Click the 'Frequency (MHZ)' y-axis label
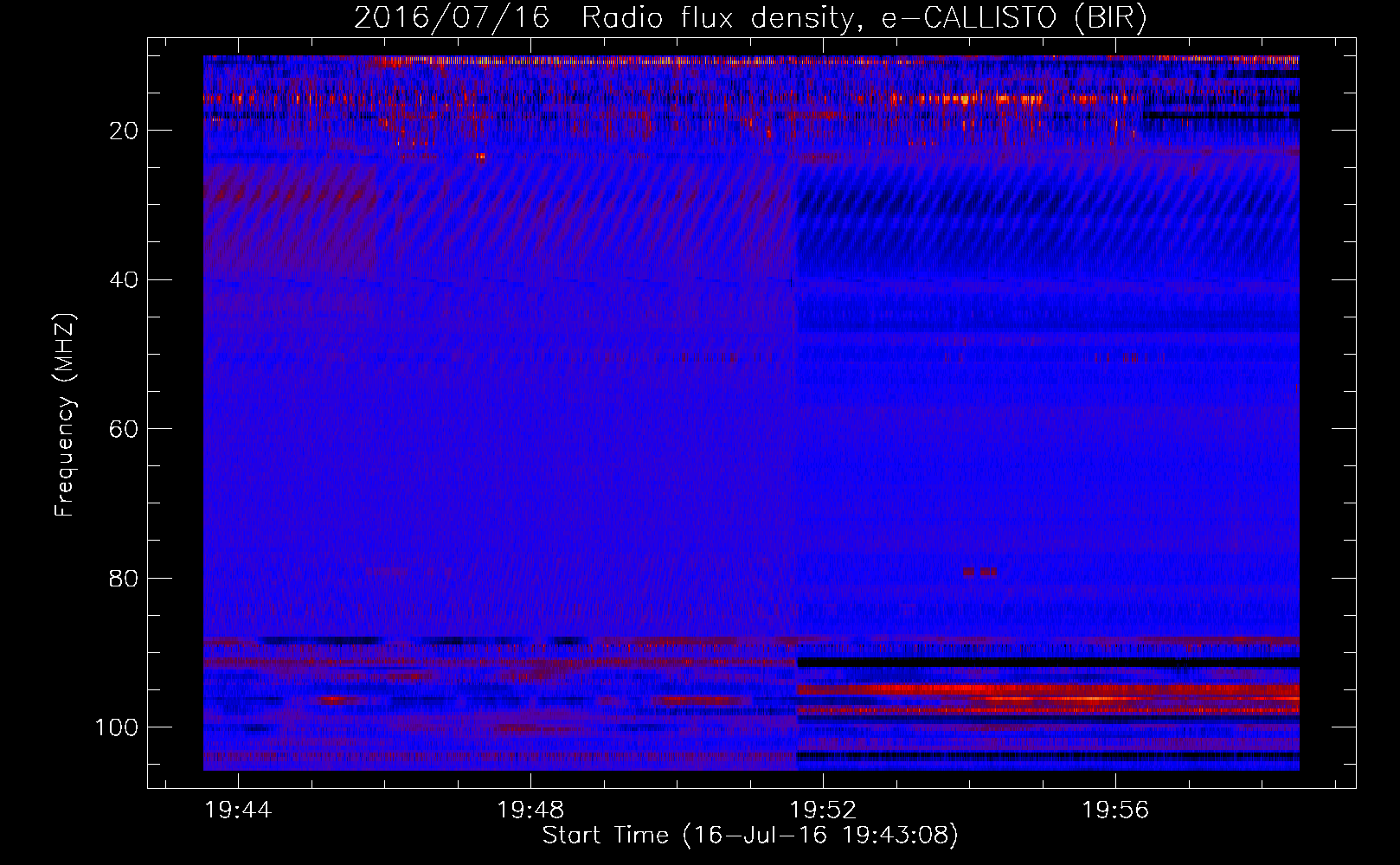The width and height of the screenshot is (1400, 865). click(65, 414)
